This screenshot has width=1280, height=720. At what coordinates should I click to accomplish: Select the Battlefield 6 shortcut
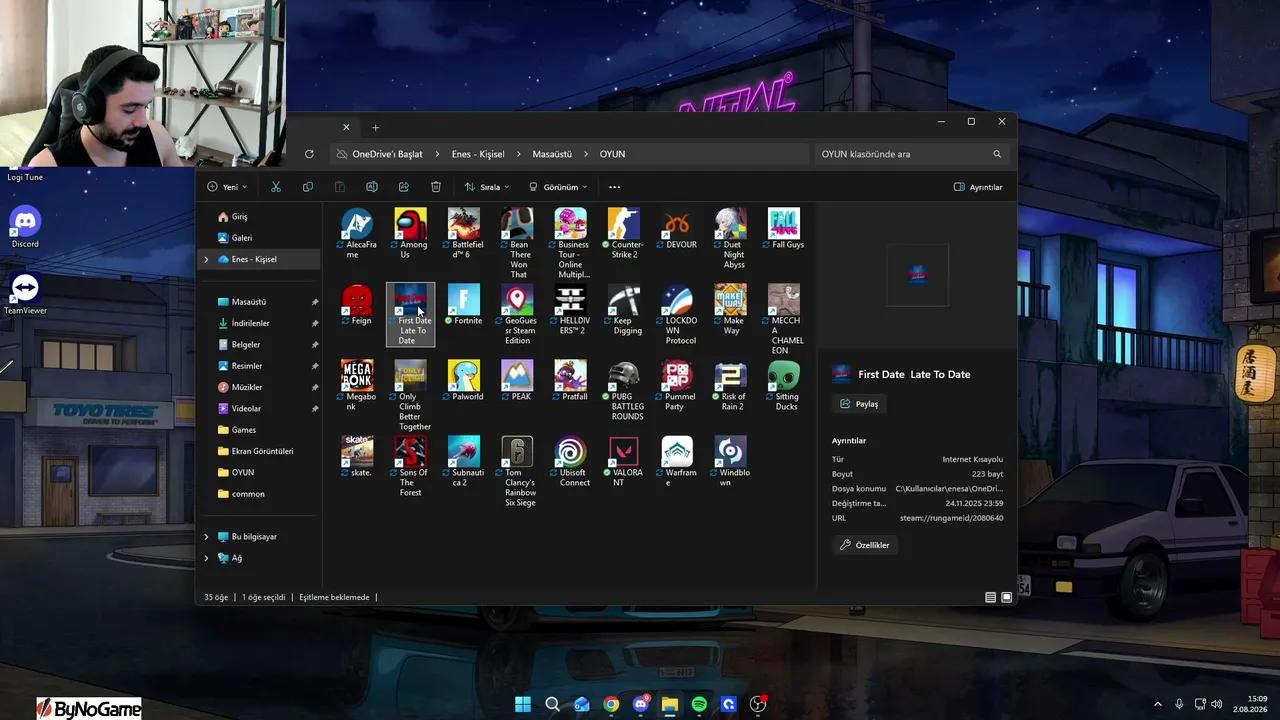464,234
